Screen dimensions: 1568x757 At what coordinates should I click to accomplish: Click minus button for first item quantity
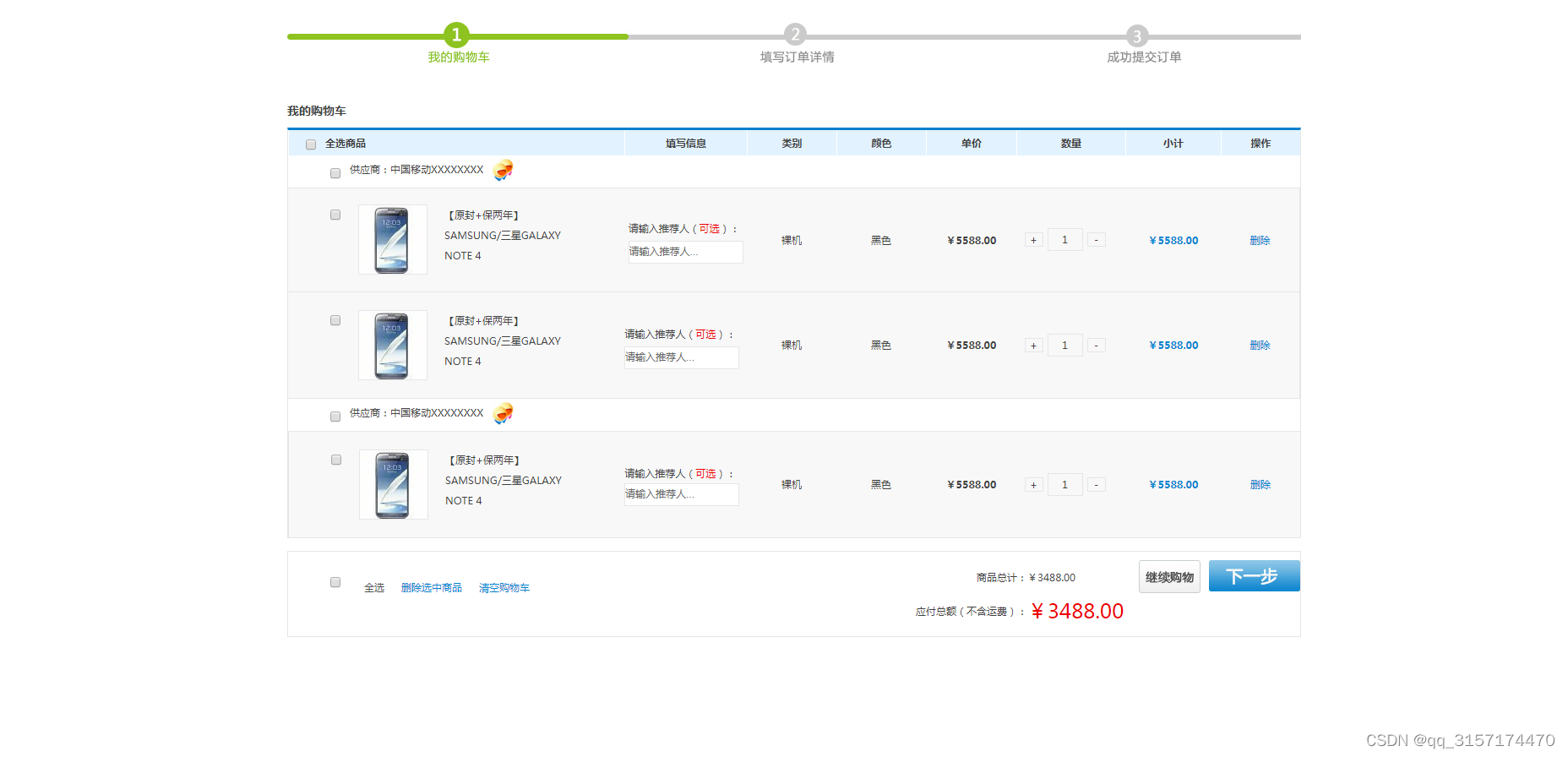(x=1096, y=240)
